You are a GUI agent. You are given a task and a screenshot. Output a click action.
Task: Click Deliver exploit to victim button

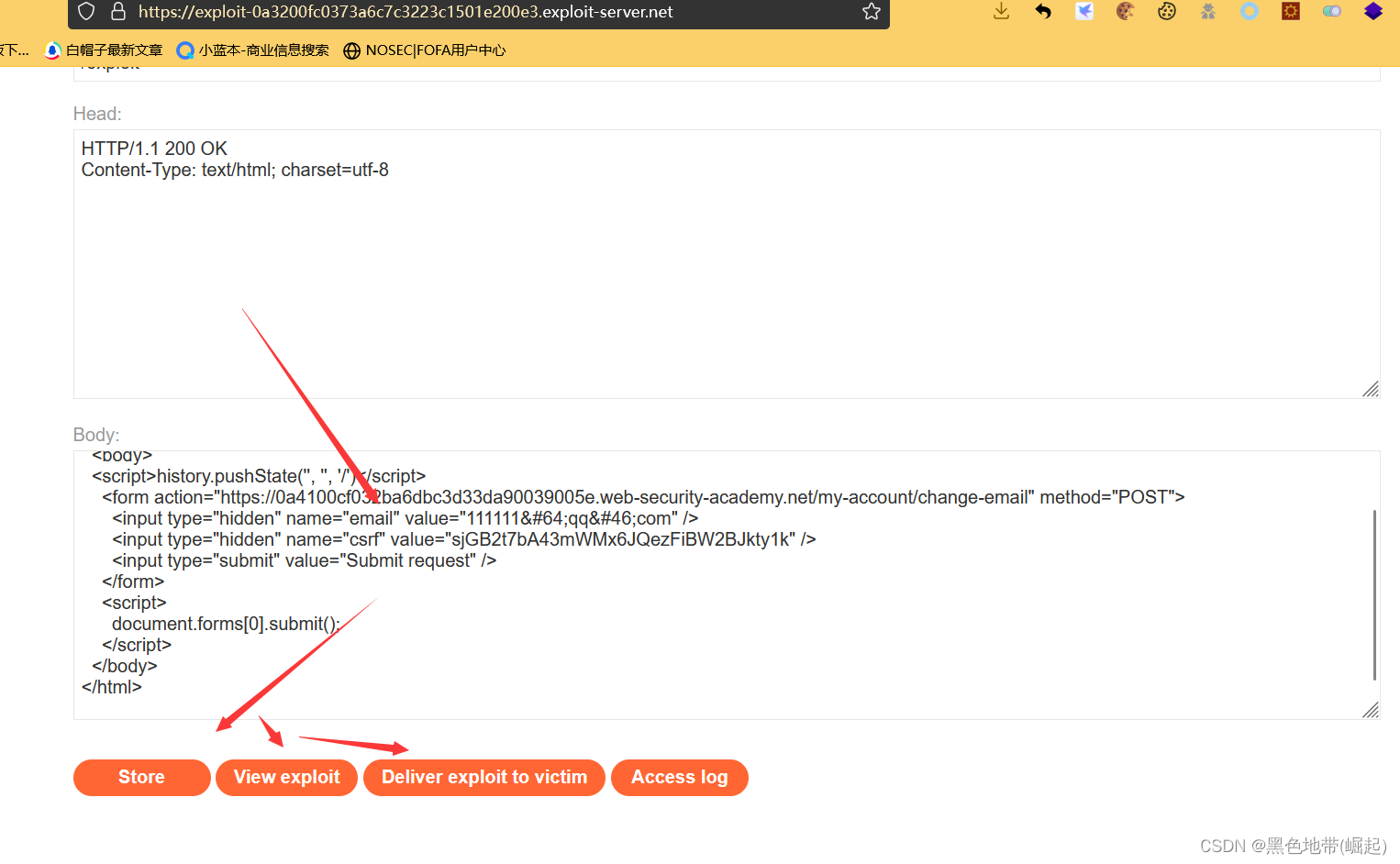(484, 778)
